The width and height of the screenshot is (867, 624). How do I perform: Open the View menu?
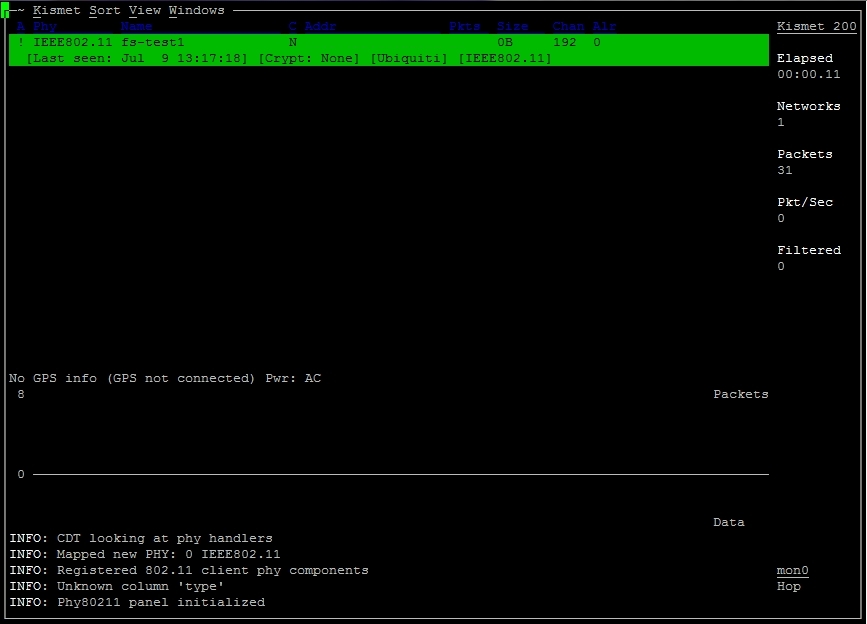click(x=145, y=11)
